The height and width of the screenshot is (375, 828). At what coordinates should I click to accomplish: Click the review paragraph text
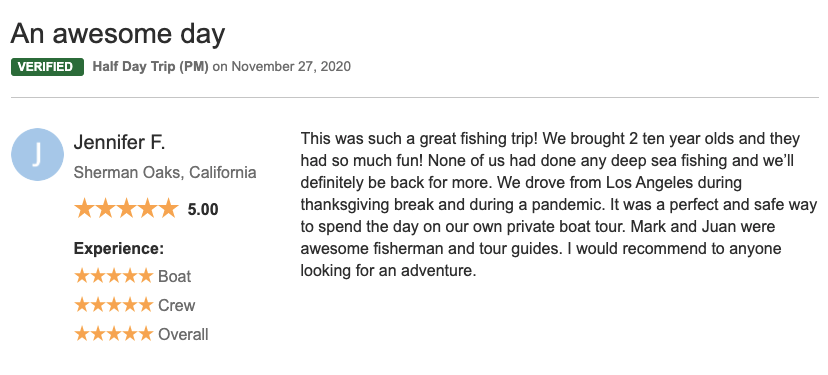tap(559, 205)
